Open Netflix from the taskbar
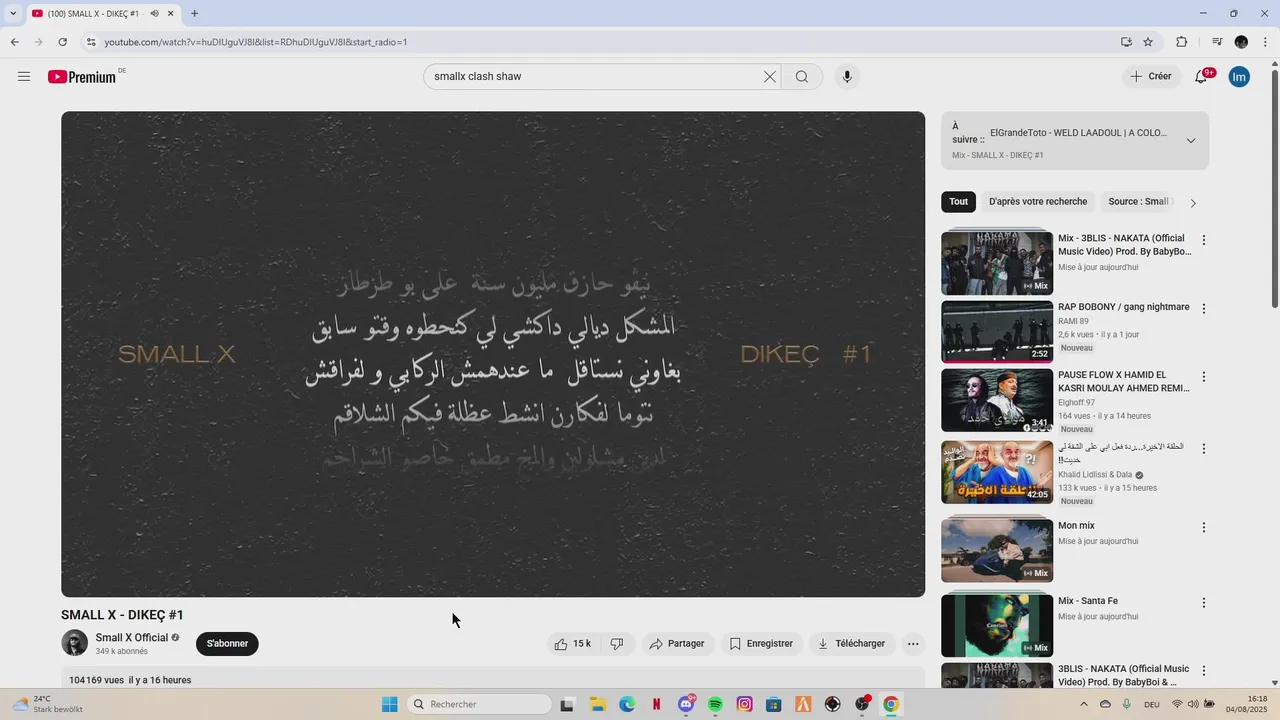This screenshot has height=720, width=1280. (656, 704)
